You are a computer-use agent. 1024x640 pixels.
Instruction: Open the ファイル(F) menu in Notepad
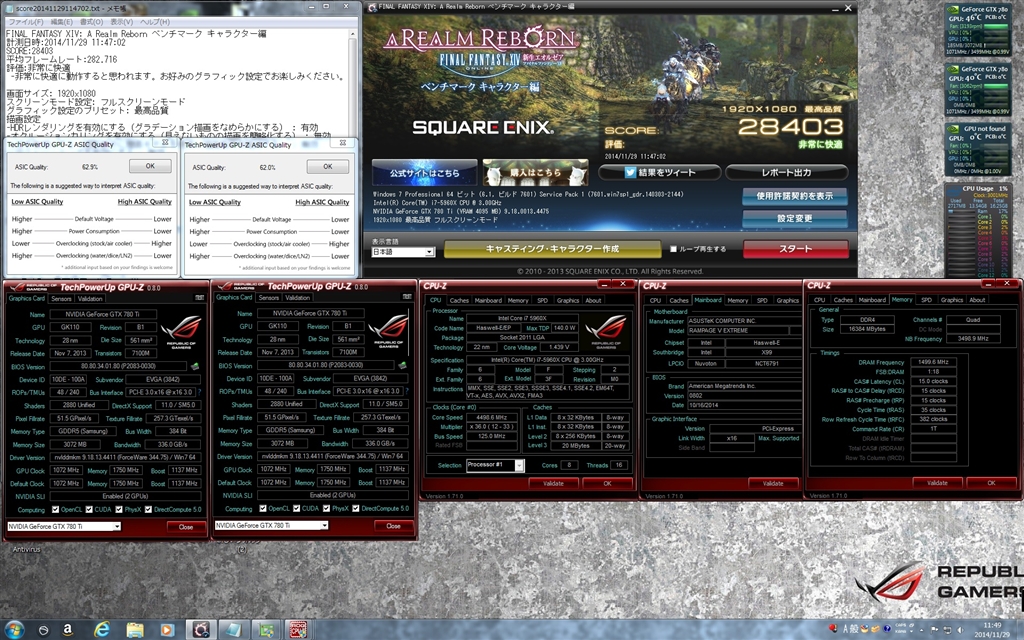[25, 22]
